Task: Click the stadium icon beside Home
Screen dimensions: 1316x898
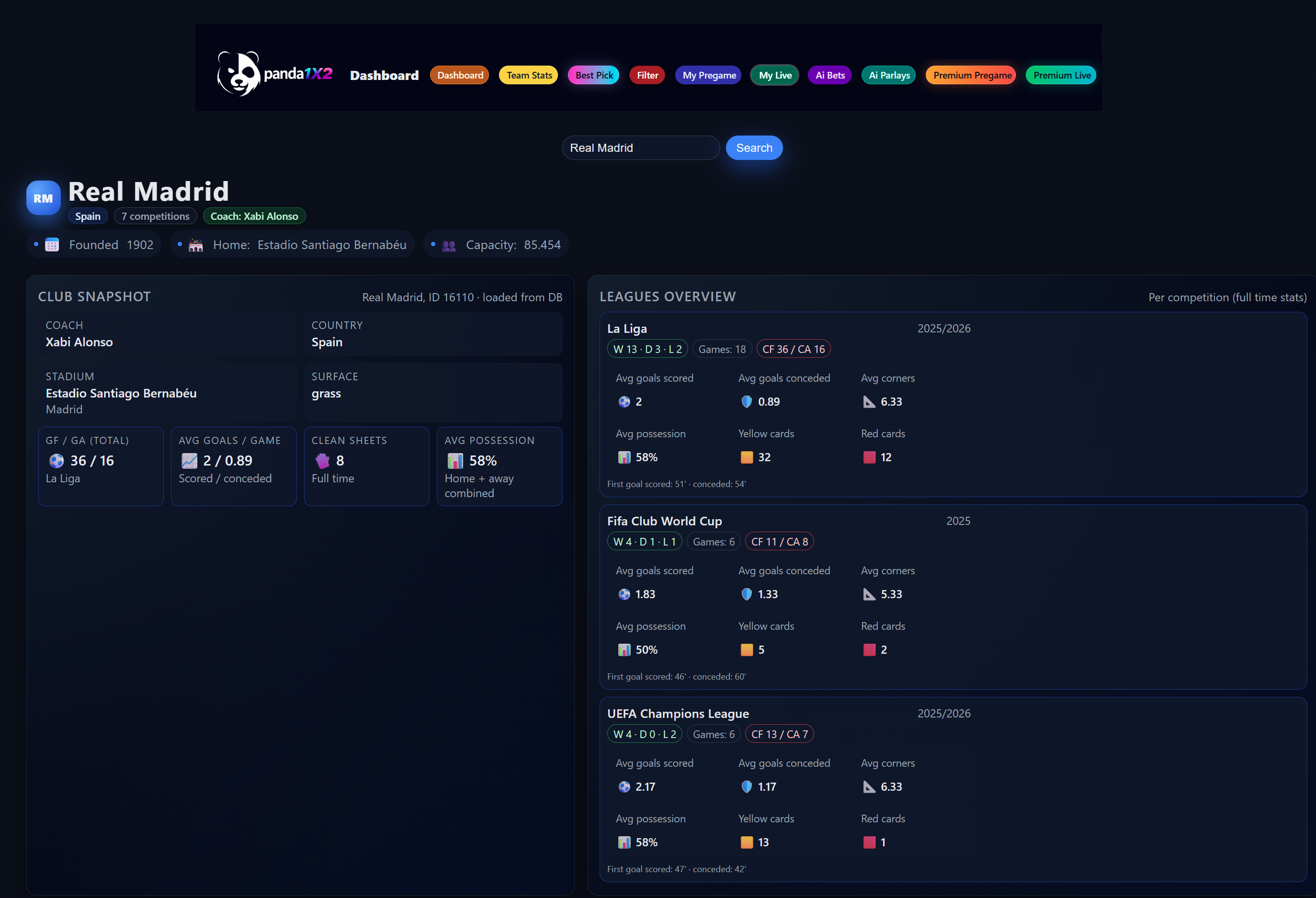Action: click(196, 245)
